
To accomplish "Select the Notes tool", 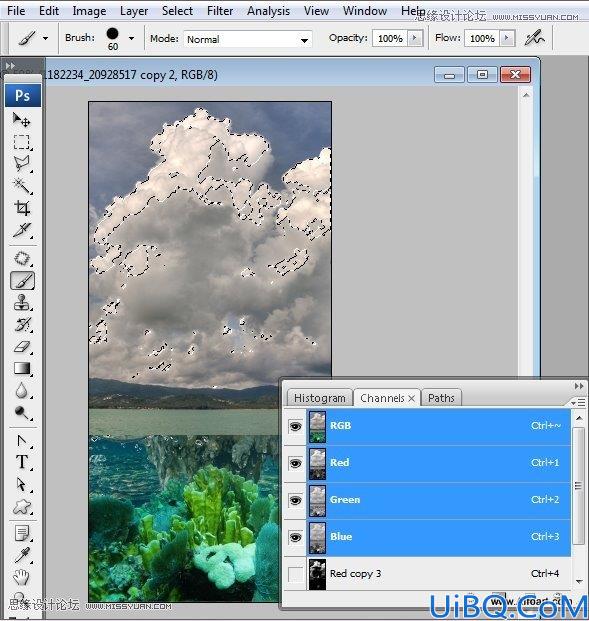I will (x=21, y=533).
